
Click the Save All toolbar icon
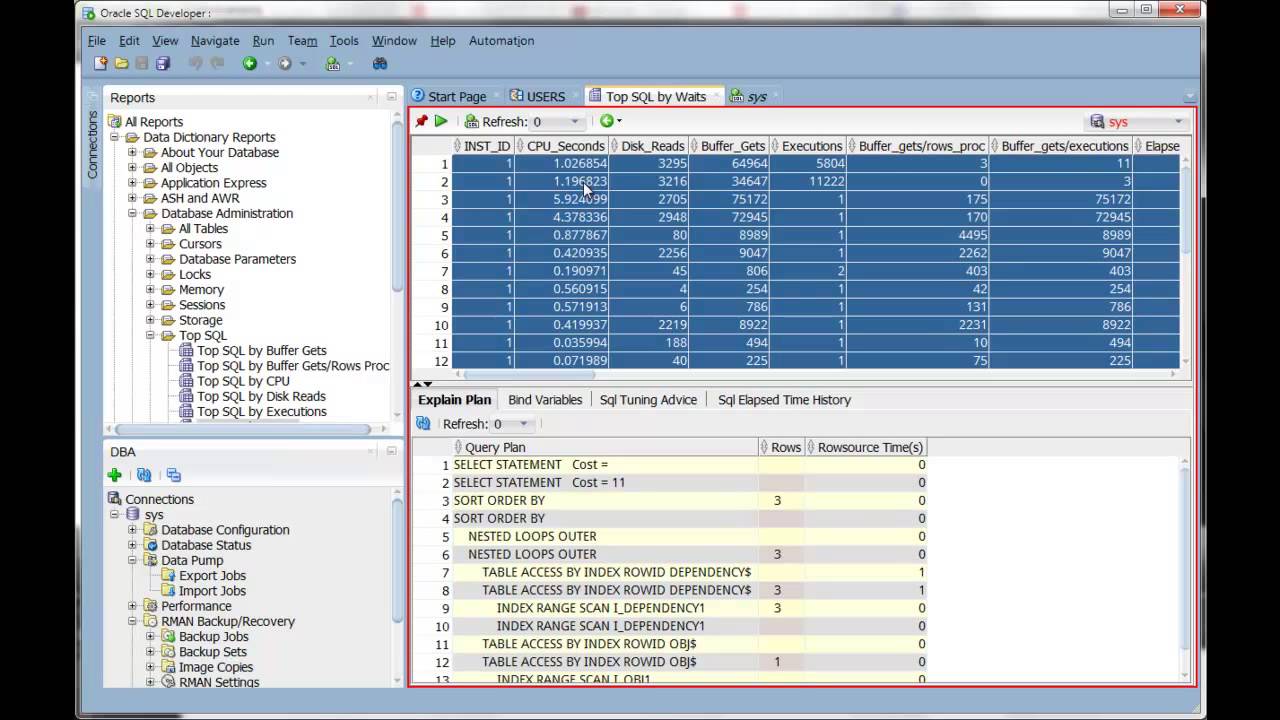[x=163, y=64]
